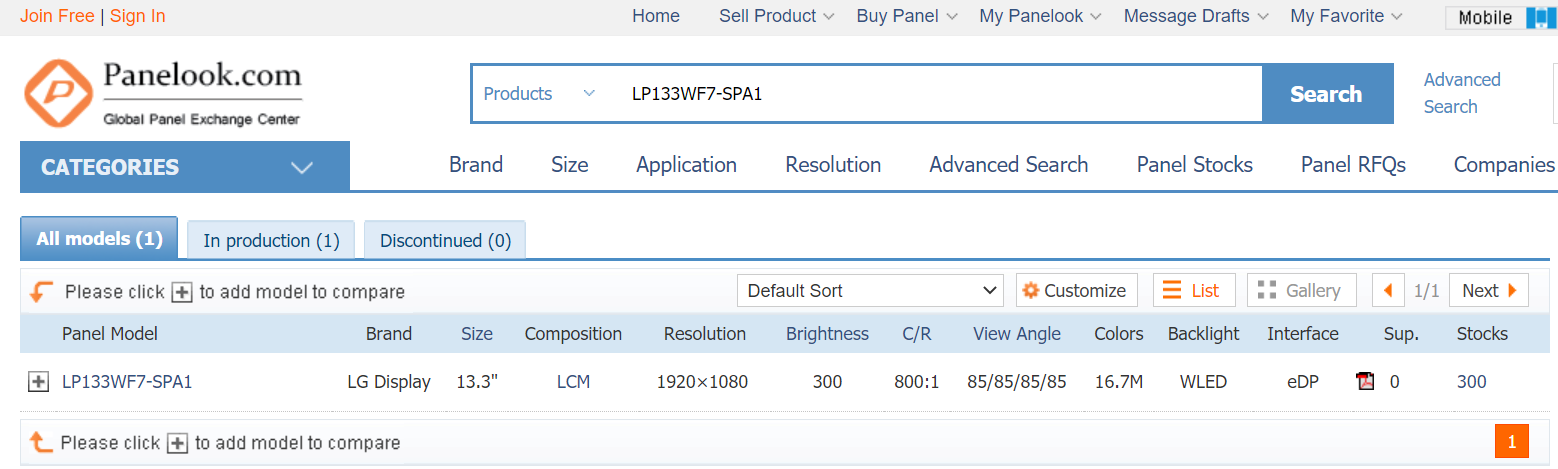
Task: Sort by the C/R column header
Action: pyautogui.click(x=917, y=334)
